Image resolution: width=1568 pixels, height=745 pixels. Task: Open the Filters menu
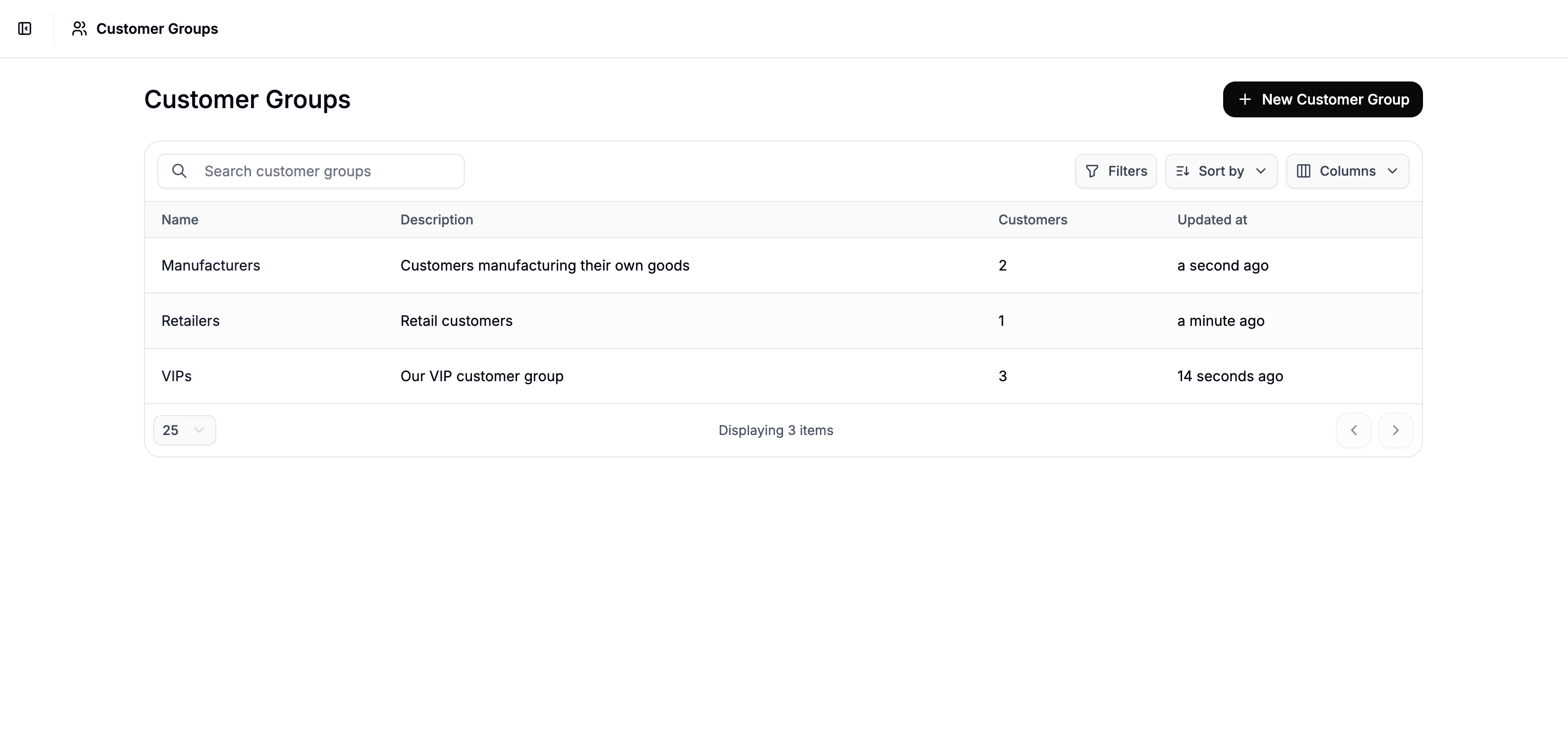coord(1116,171)
